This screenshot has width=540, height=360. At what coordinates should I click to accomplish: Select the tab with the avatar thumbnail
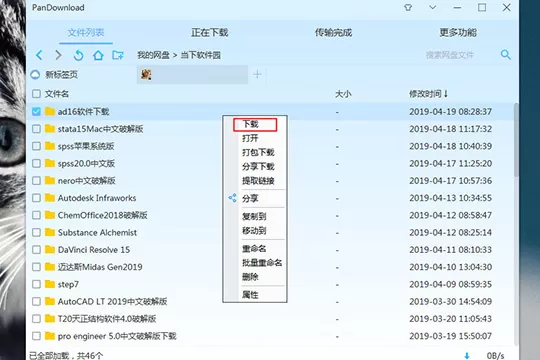coord(192,74)
